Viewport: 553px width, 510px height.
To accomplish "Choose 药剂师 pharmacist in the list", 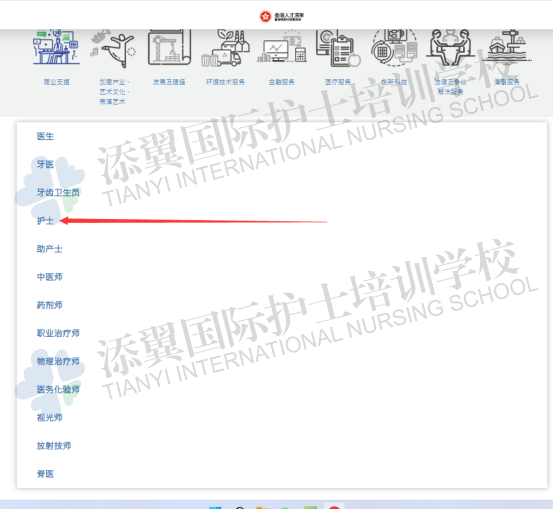I will [49, 305].
